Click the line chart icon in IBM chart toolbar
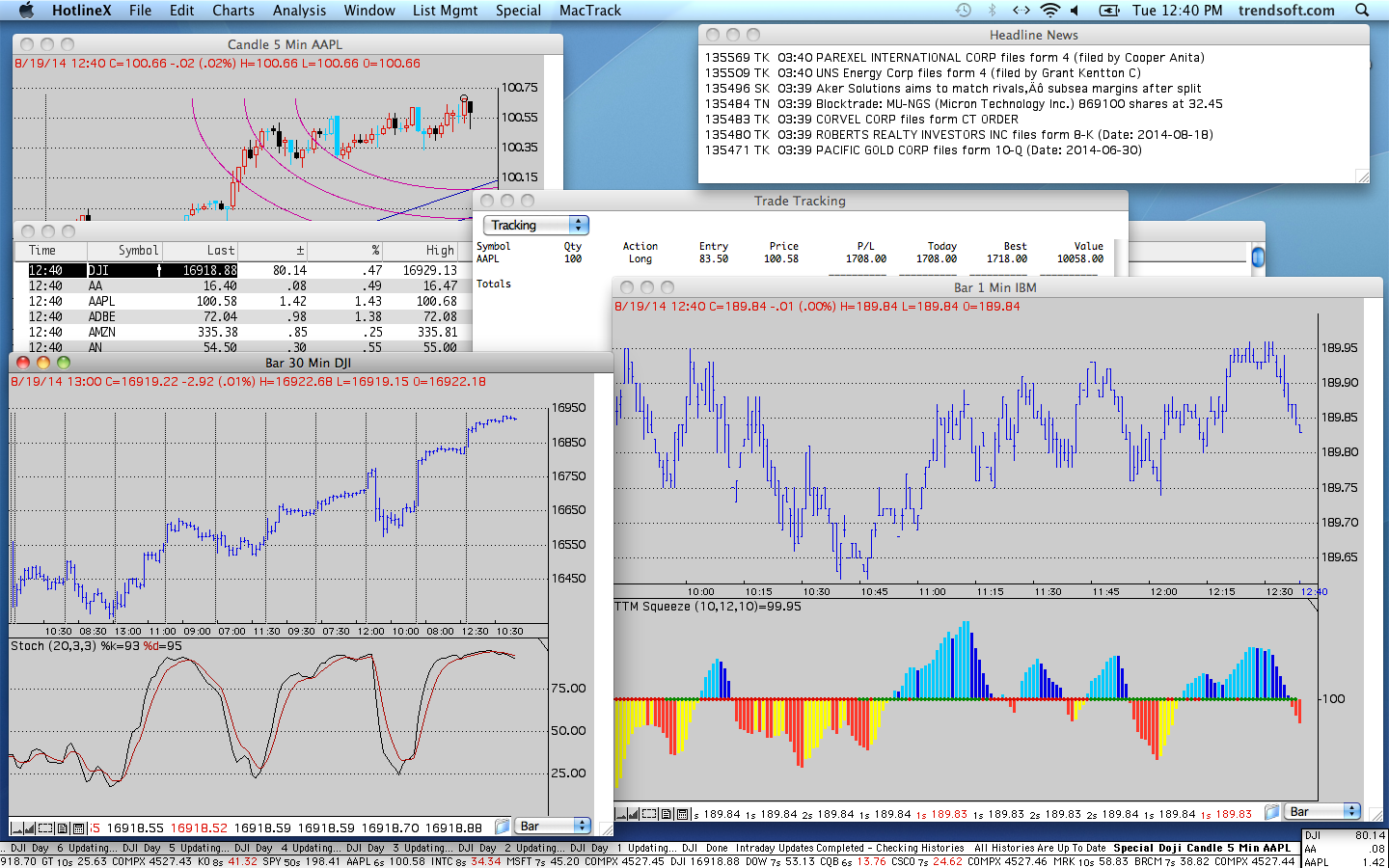This screenshot has height=868, width=1389. pyautogui.click(x=620, y=814)
